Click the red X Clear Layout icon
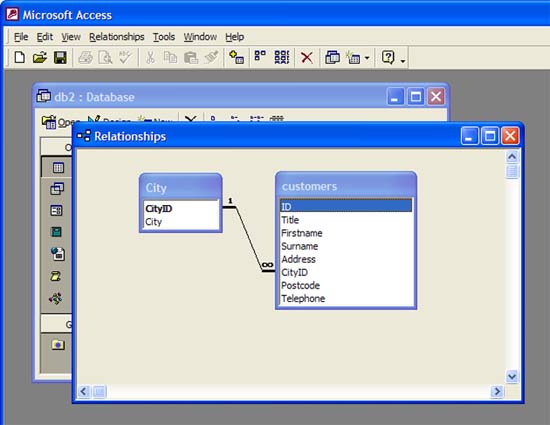The width and height of the screenshot is (550, 425). click(x=307, y=57)
